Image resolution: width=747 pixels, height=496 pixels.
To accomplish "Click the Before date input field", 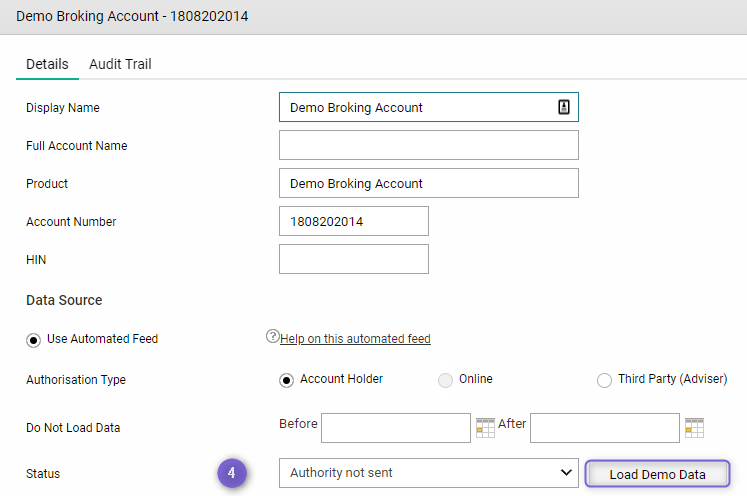I will [x=395, y=428].
